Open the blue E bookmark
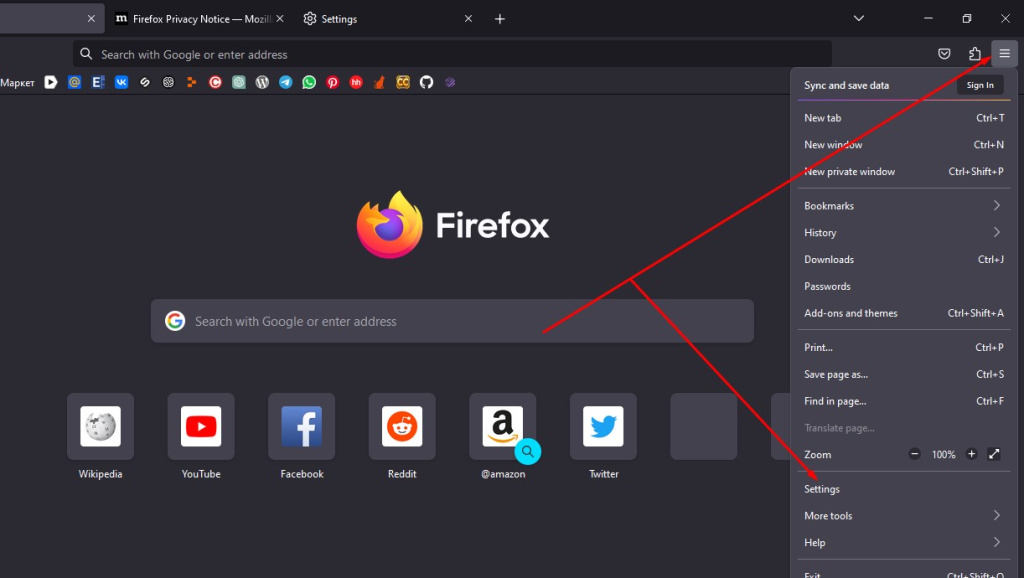 click(x=98, y=82)
